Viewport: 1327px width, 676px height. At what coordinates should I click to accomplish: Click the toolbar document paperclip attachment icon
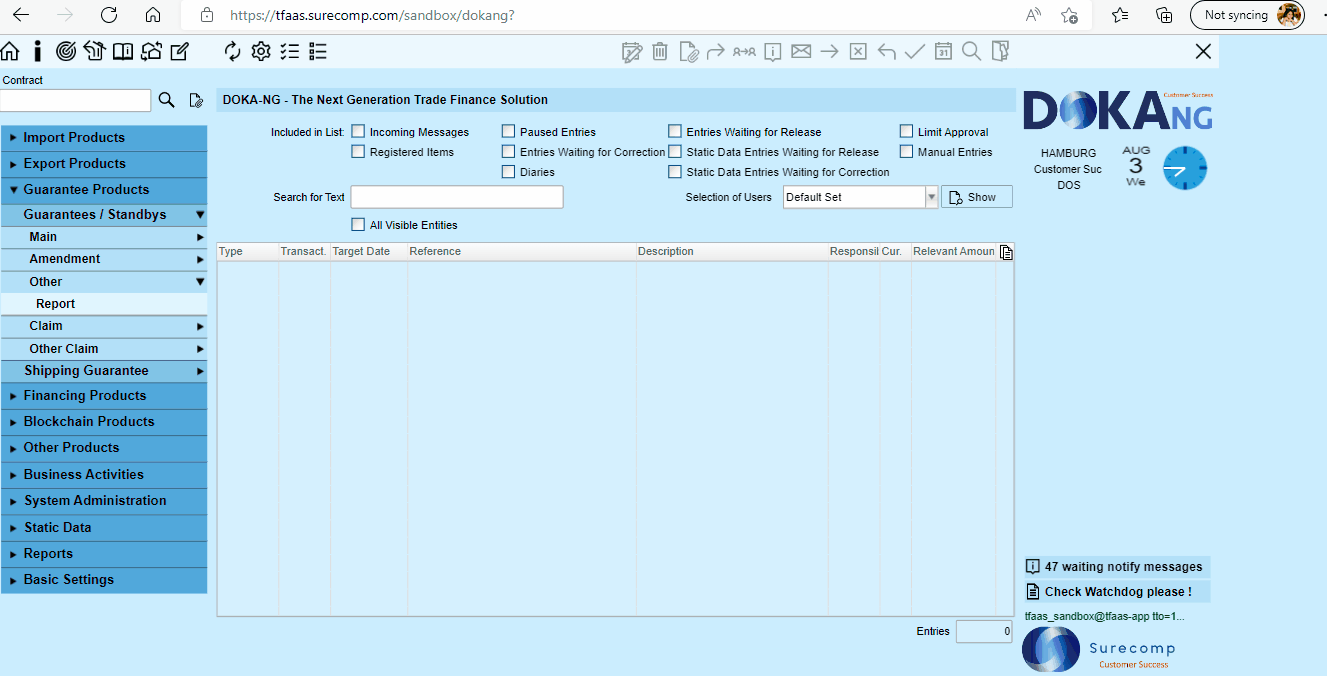688,52
